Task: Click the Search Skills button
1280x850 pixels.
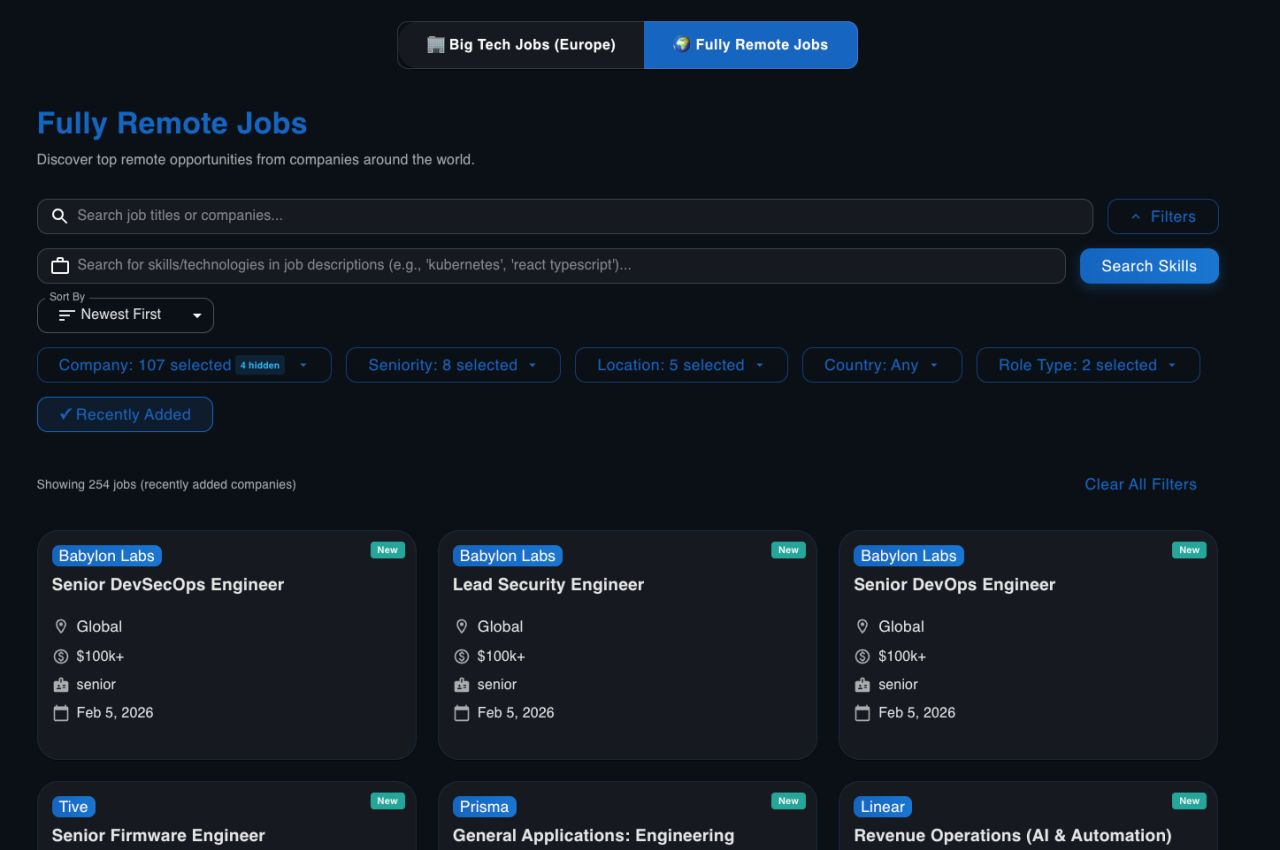Action: (1149, 266)
